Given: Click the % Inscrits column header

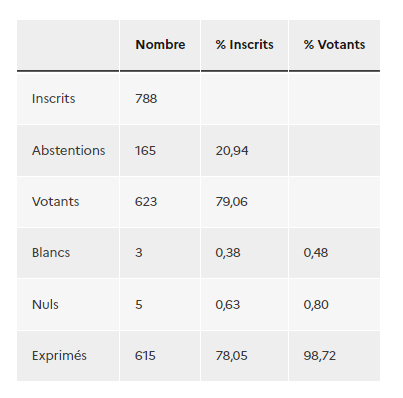Looking at the screenshot, I should tap(244, 45).
